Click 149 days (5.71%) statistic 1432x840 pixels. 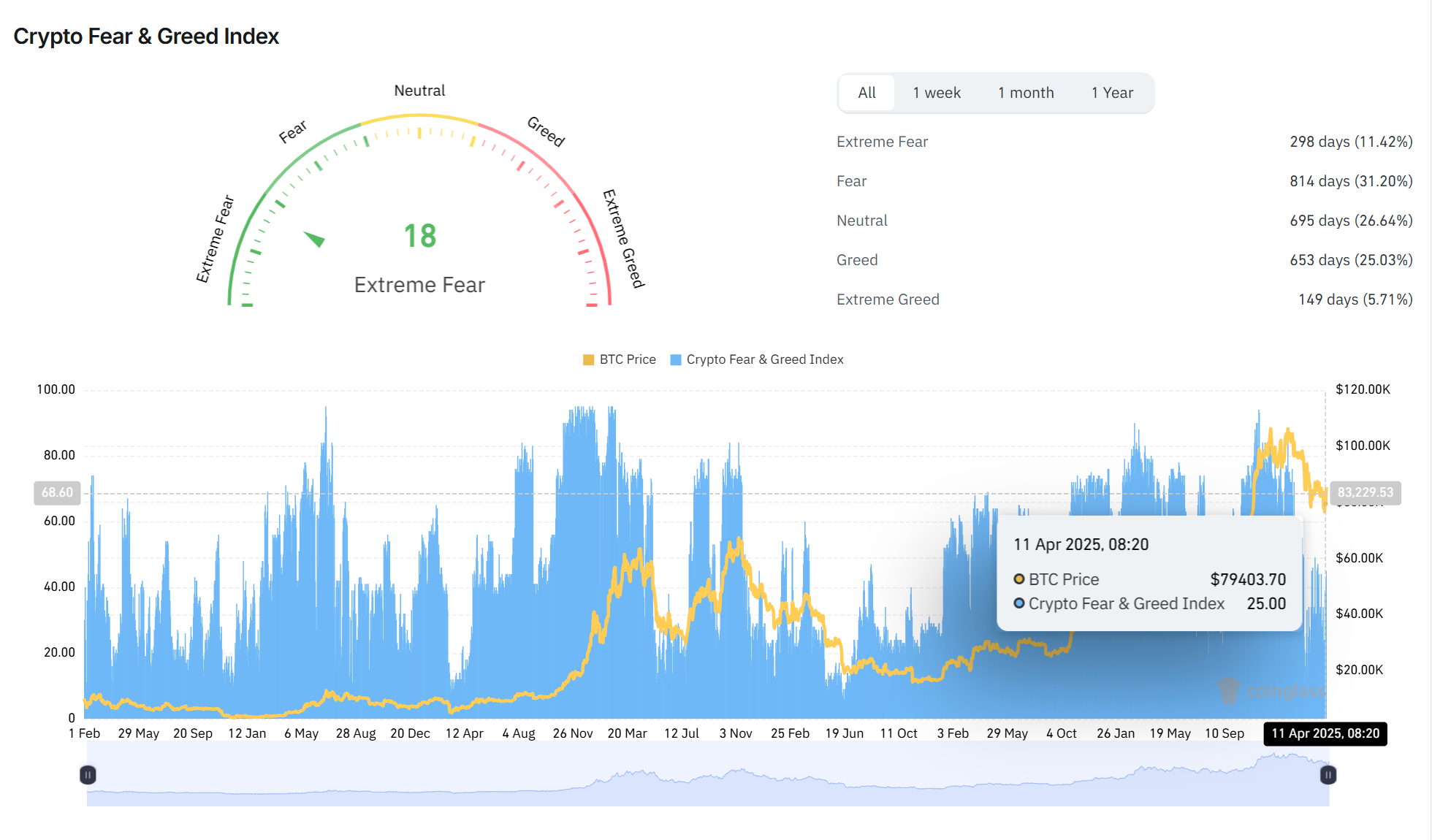click(x=1355, y=299)
